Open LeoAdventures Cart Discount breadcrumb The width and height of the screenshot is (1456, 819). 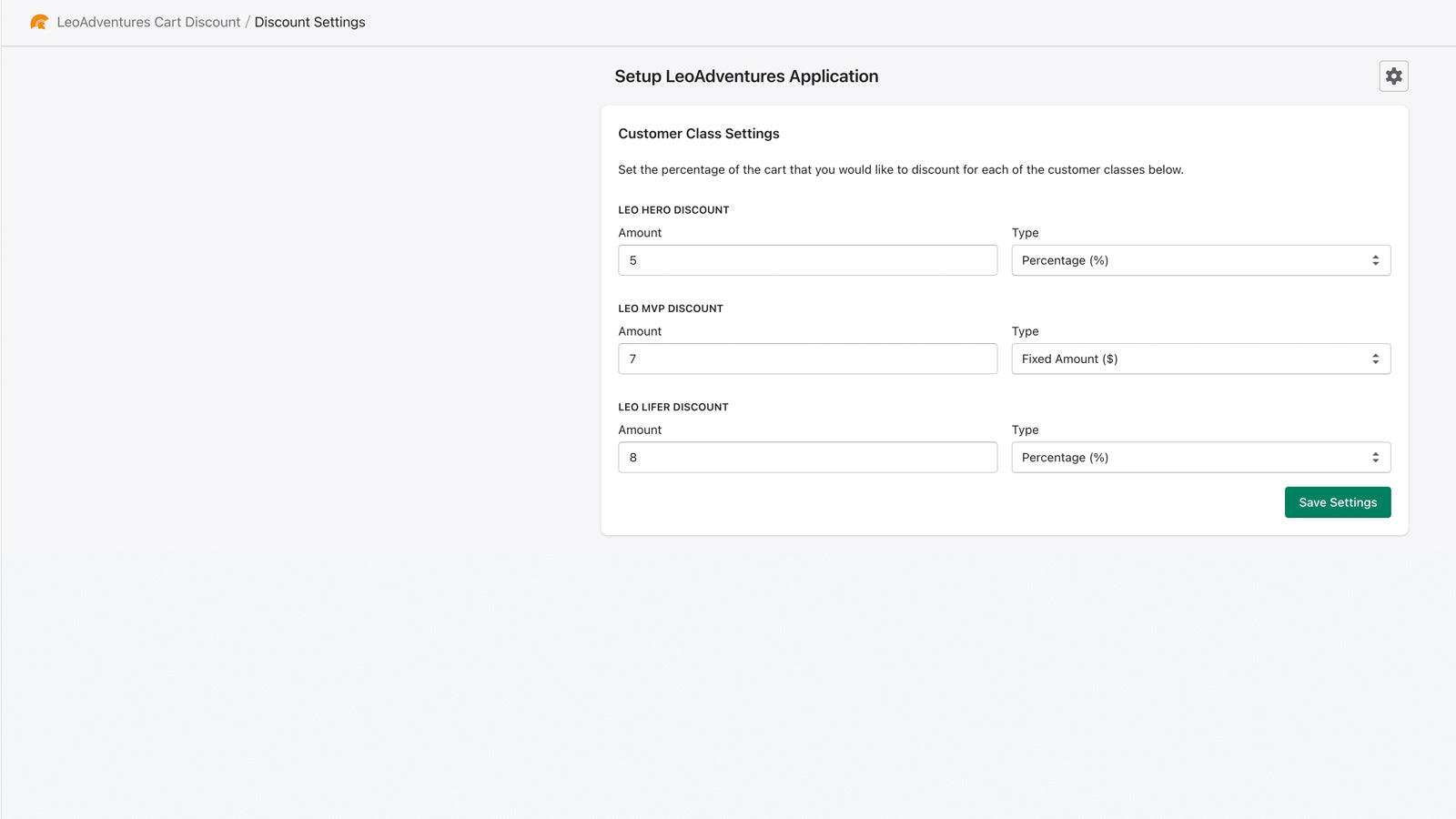(x=148, y=22)
